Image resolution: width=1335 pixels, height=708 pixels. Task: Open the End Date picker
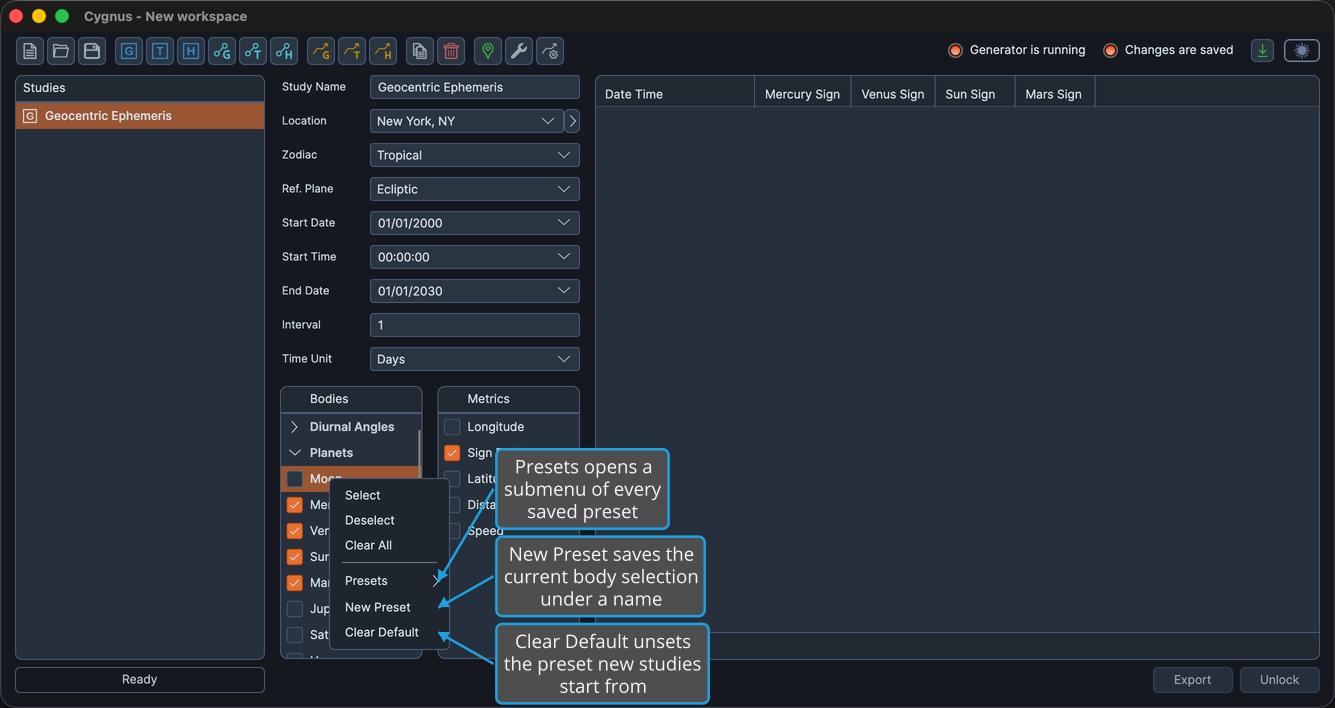pos(475,291)
